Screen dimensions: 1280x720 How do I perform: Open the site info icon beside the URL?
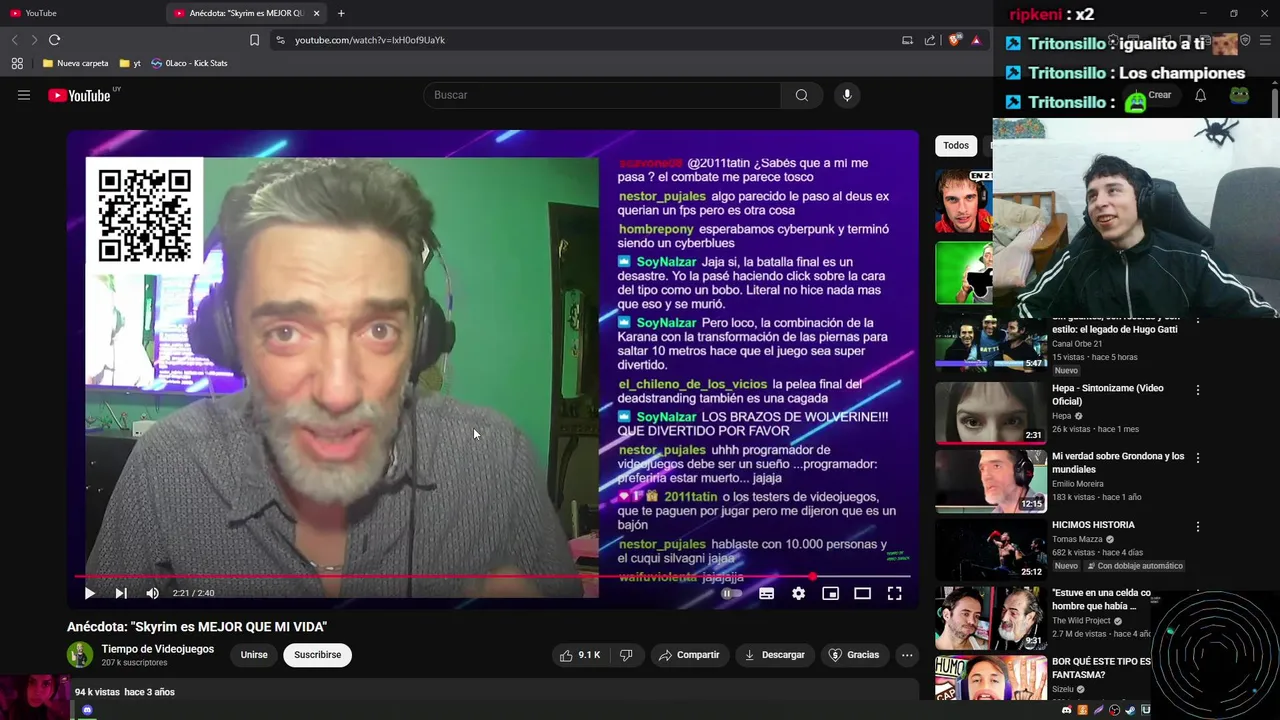click(280, 40)
